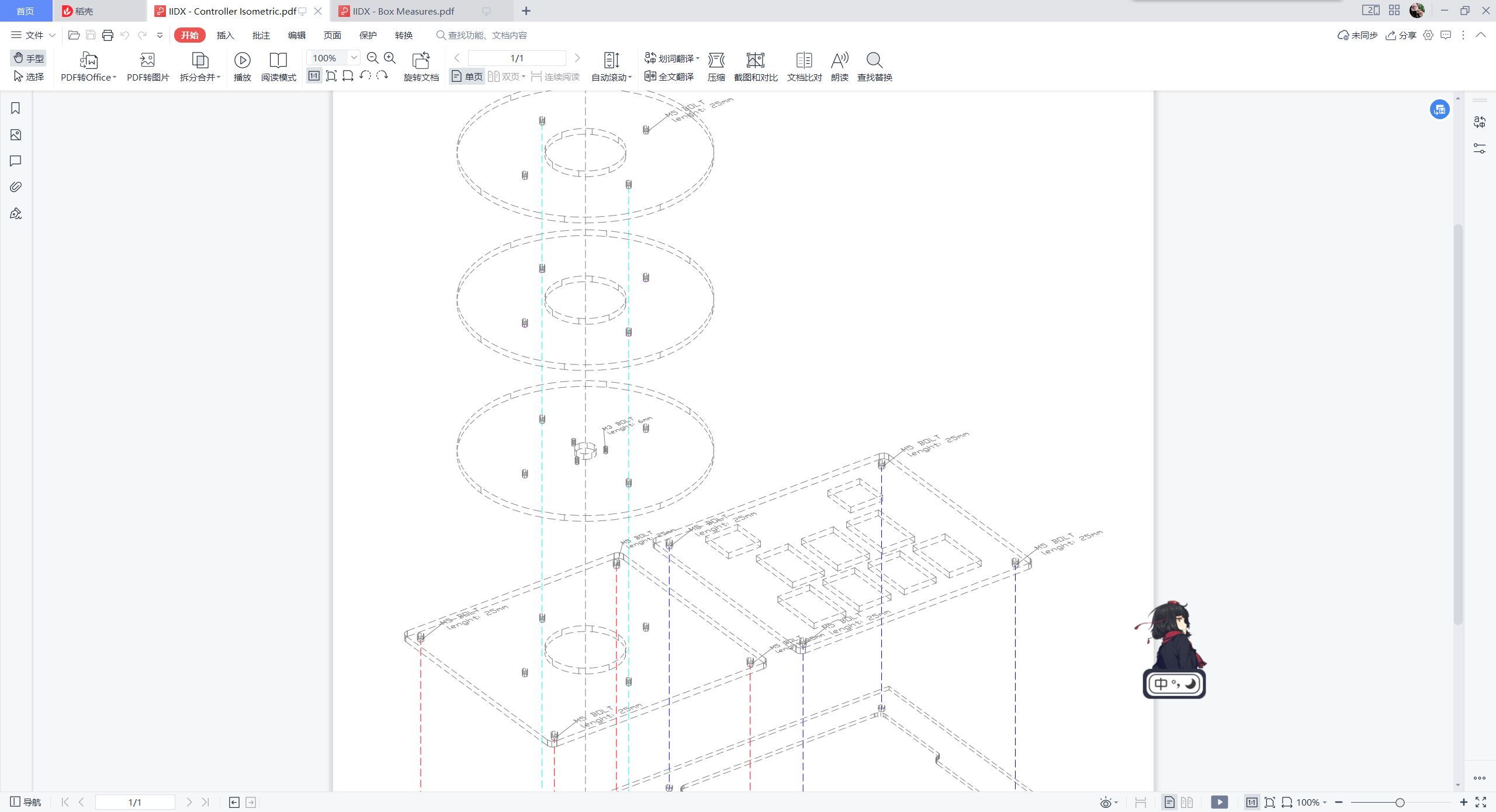Click the search functions box (查找功能)

click(x=482, y=35)
